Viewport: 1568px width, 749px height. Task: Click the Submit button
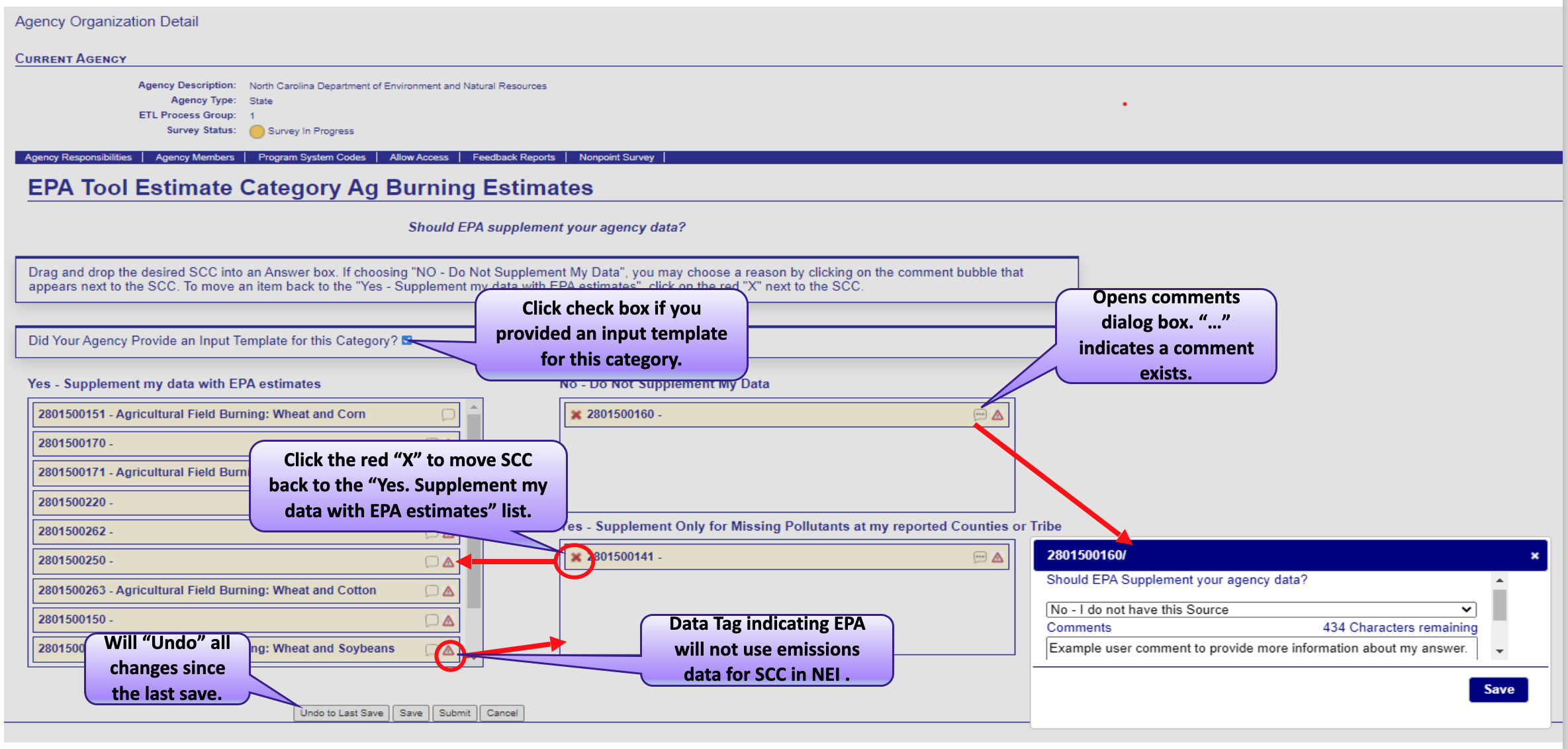[x=455, y=713]
